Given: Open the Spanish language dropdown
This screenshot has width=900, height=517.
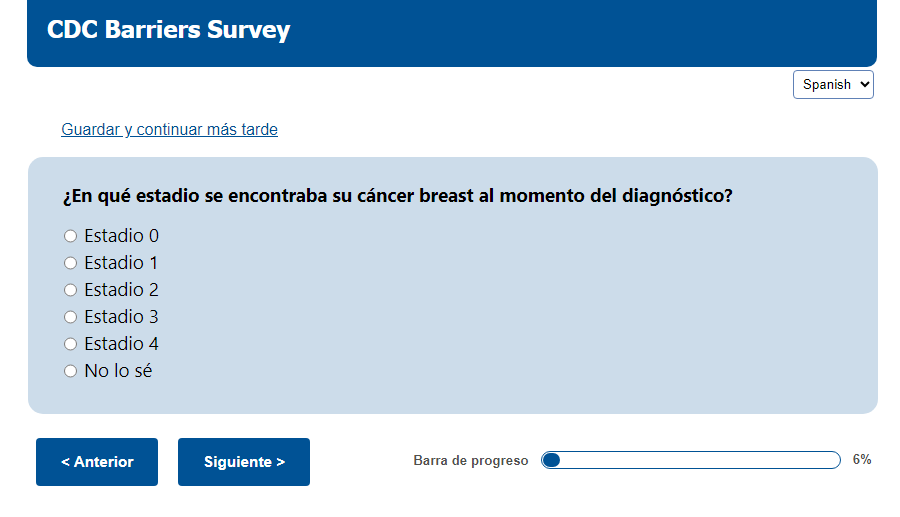Looking at the screenshot, I should pyautogui.click(x=833, y=85).
